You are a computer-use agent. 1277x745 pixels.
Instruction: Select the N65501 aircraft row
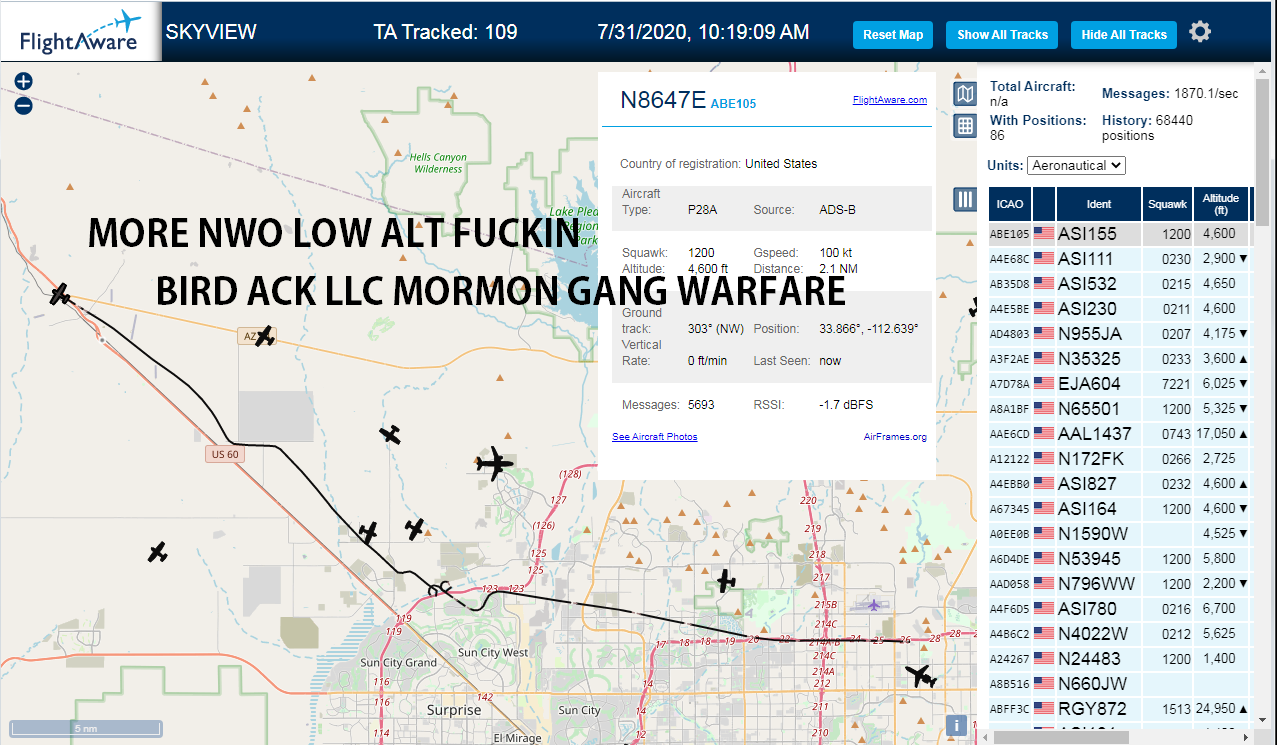1119,409
